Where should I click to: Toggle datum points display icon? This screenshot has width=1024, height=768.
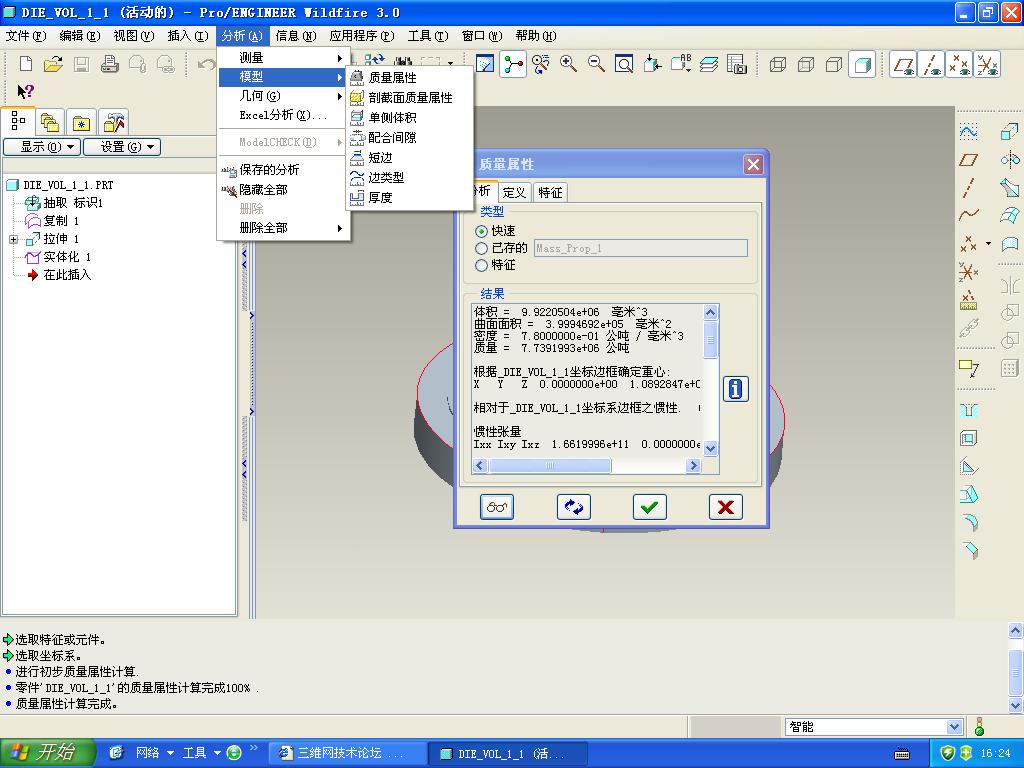coord(959,65)
